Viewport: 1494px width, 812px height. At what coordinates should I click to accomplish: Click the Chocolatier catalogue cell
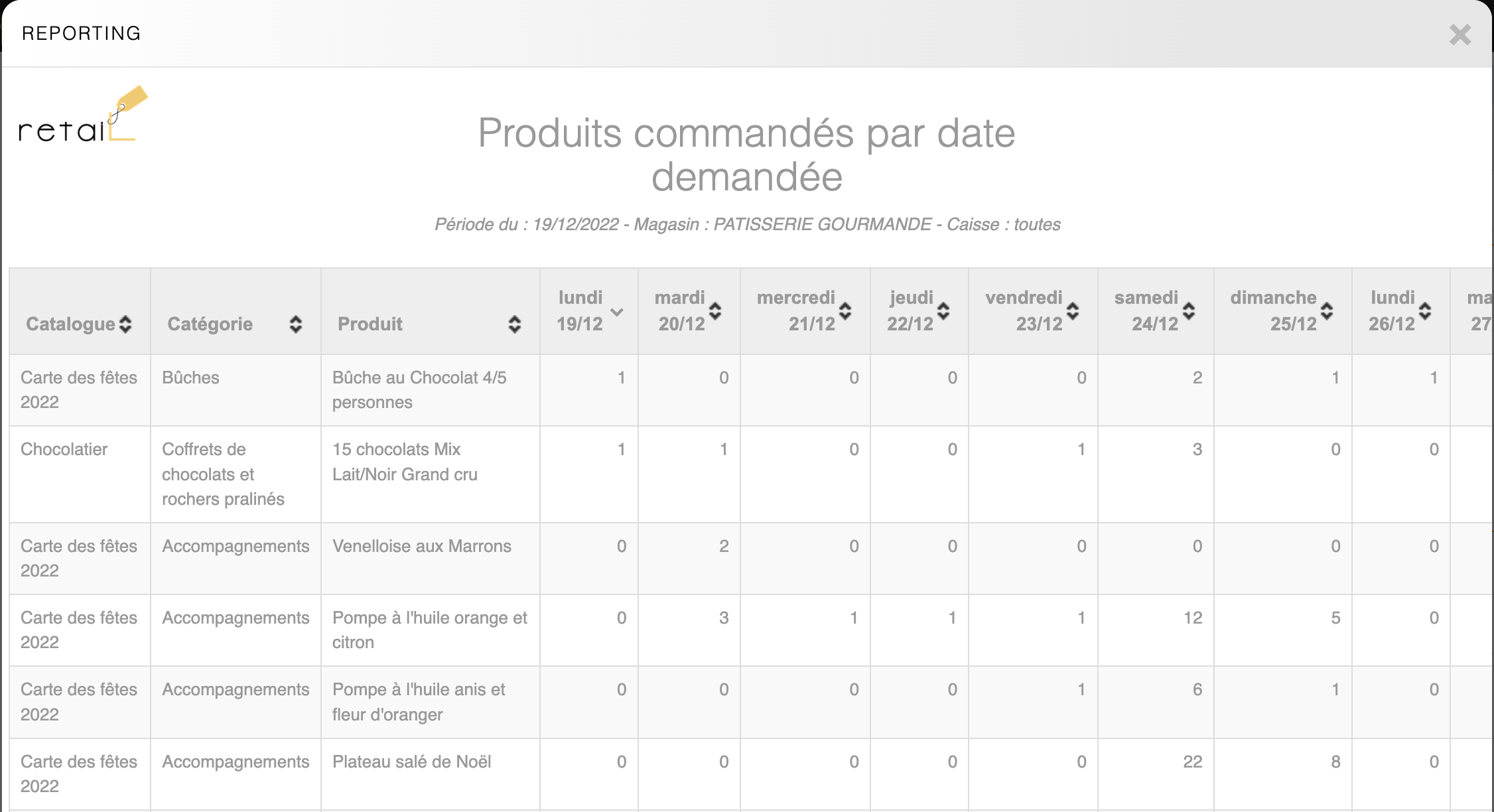click(x=64, y=449)
